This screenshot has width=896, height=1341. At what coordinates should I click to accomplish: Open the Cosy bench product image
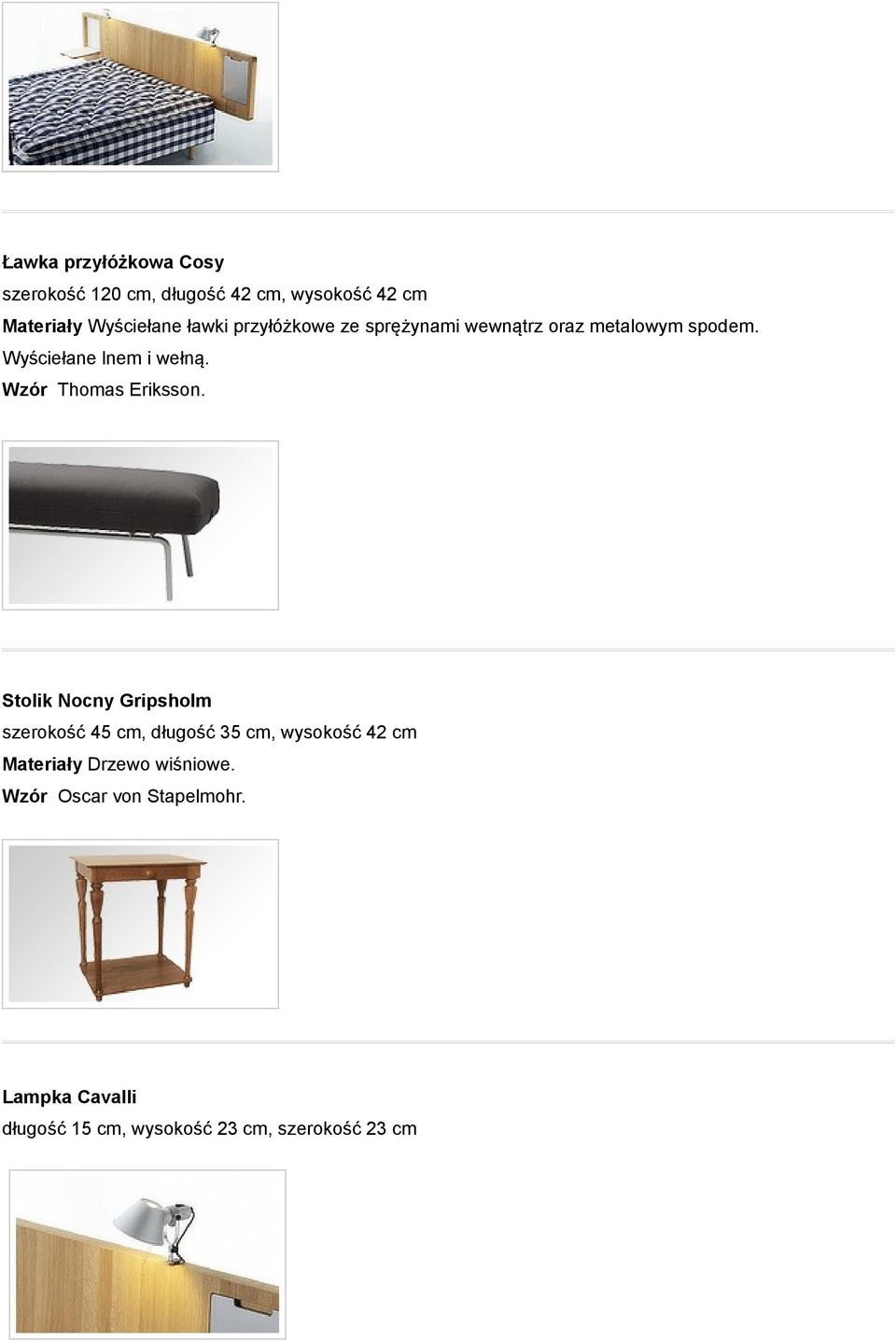pos(140,525)
